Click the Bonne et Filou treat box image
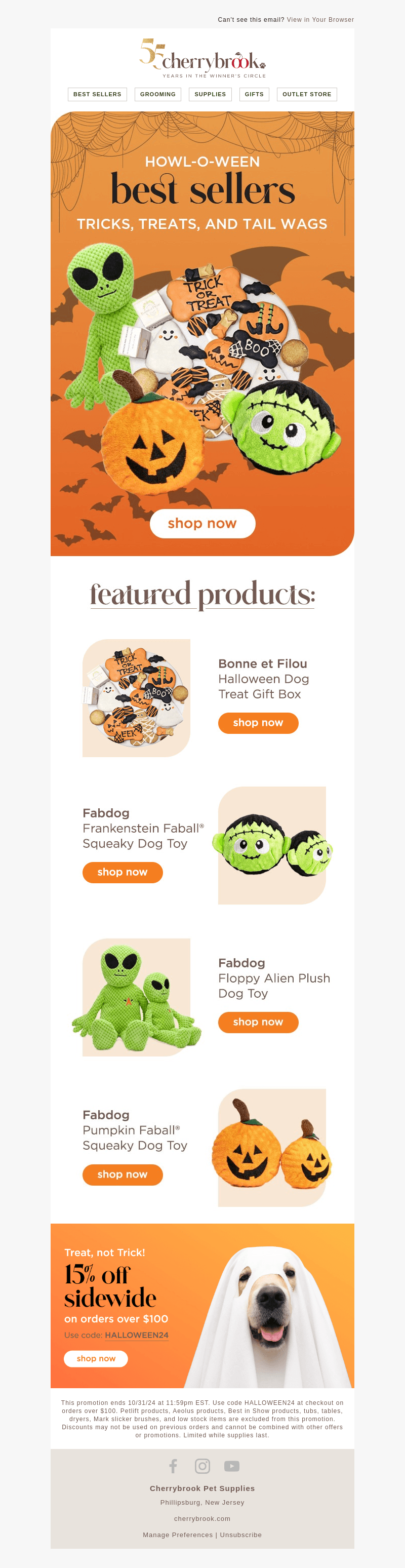This screenshot has width=405, height=1568. coord(137,698)
